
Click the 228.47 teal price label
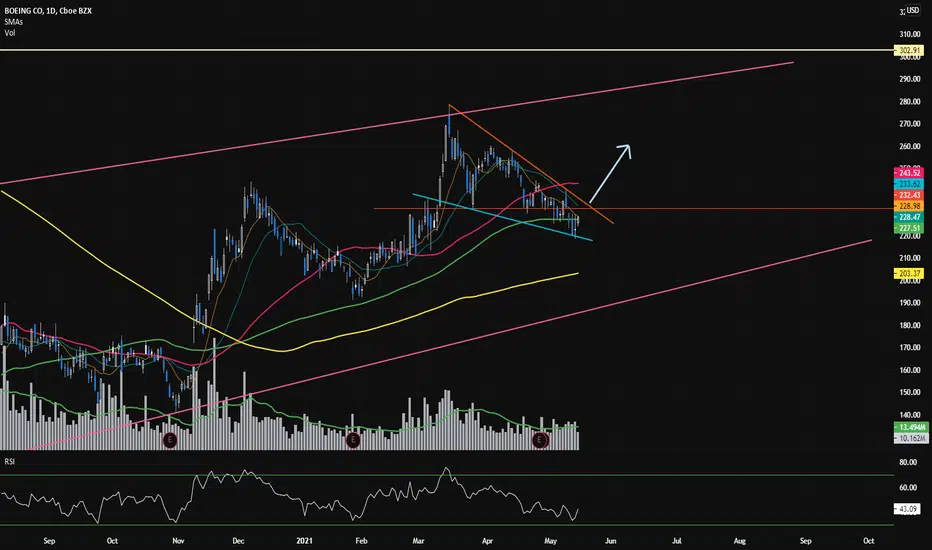909,217
